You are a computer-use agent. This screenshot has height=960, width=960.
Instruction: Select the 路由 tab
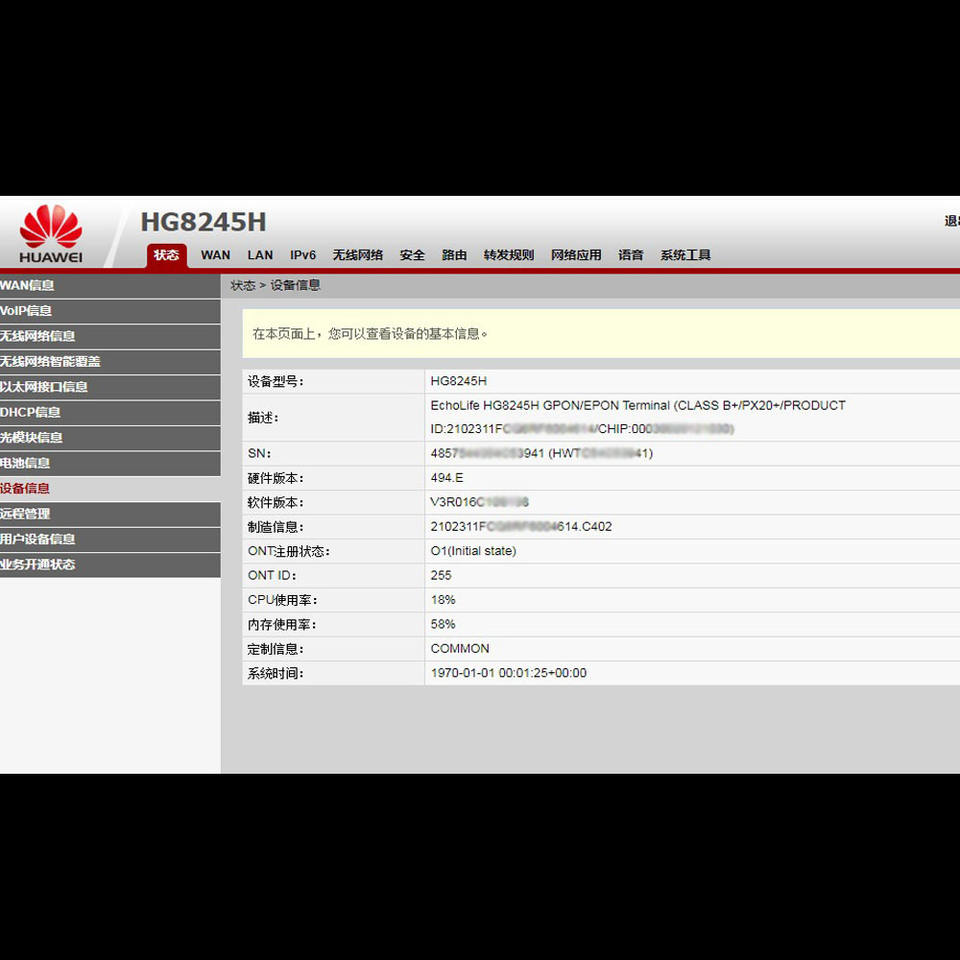(454, 255)
